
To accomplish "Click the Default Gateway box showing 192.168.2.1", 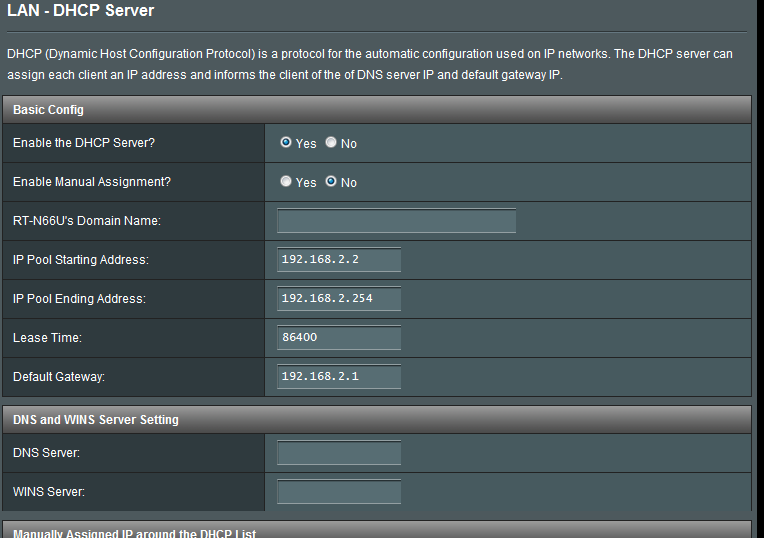I will click(339, 377).
